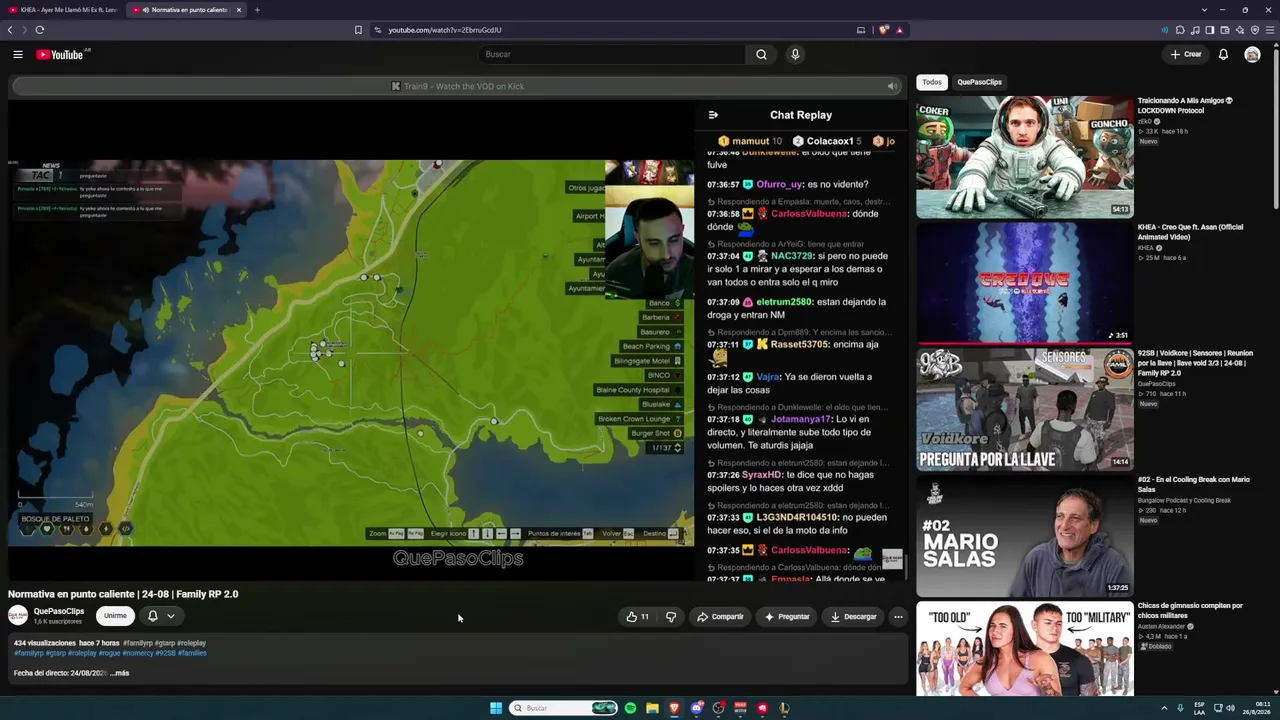The image size is (1280, 720).
Task: Click the Preguntar button
Action: click(x=787, y=617)
